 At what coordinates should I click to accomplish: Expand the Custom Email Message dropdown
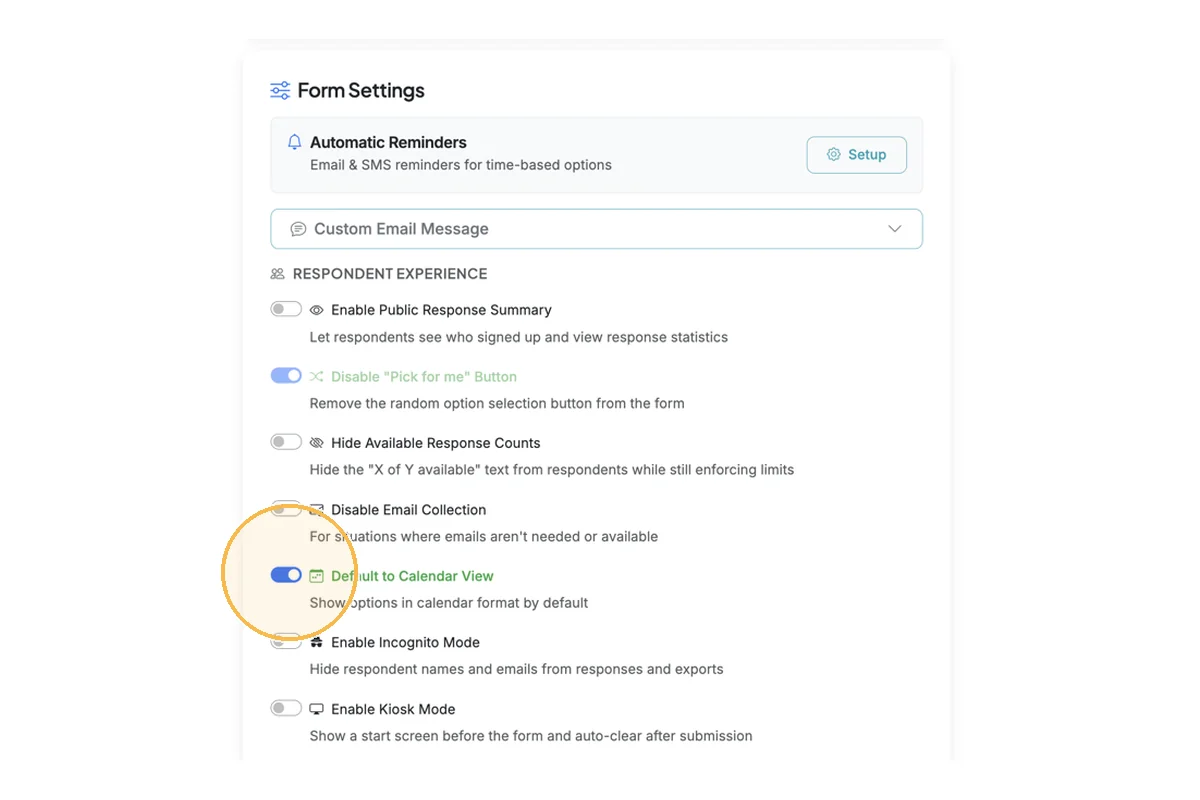[x=596, y=229]
